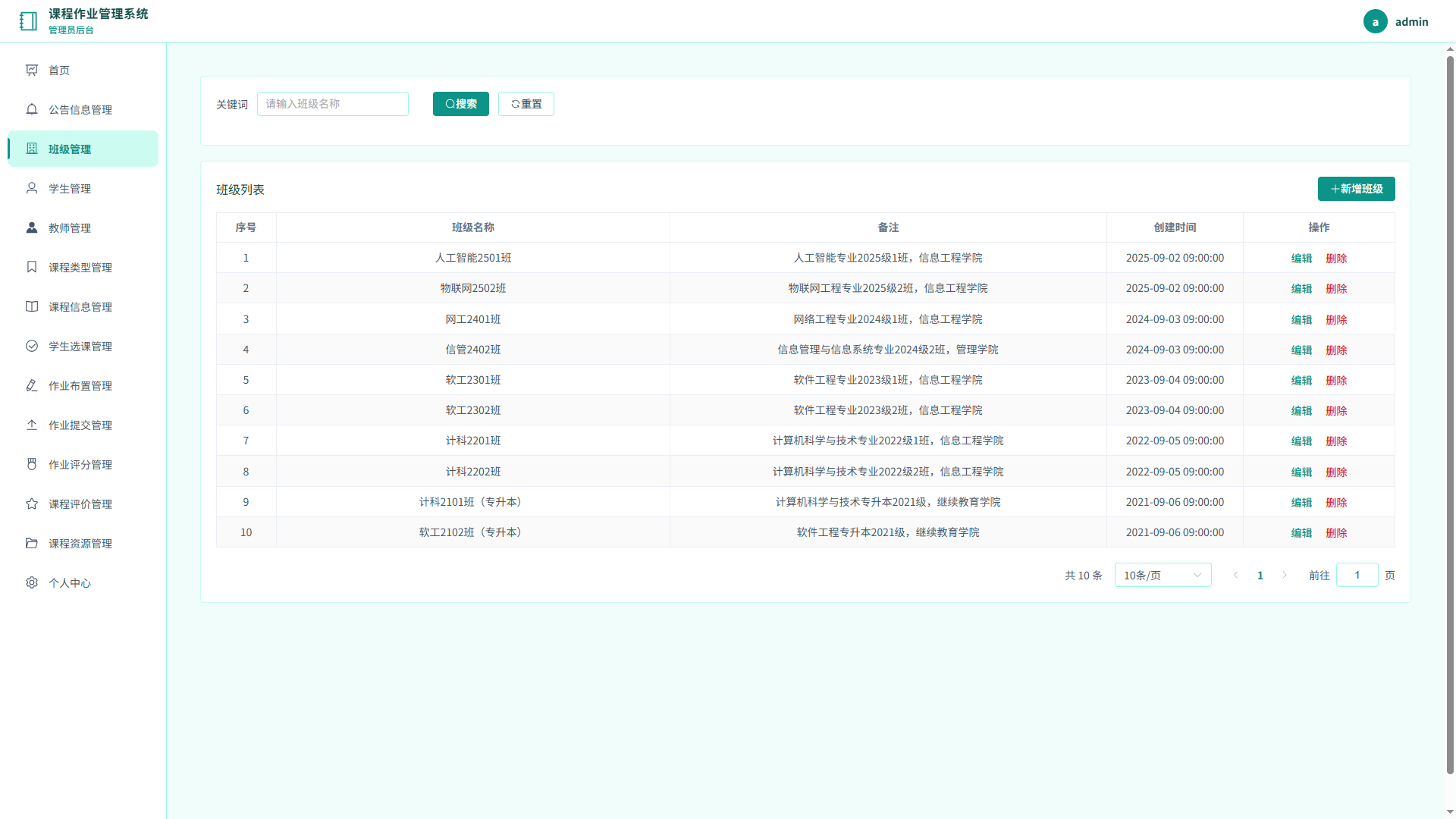Click the 课程评价管理 star icon
1456x819 pixels.
tap(32, 504)
